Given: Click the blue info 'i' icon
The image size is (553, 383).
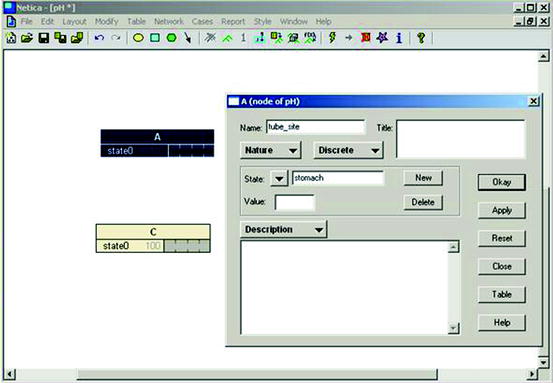Looking at the screenshot, I should click(x=399, y=38).
